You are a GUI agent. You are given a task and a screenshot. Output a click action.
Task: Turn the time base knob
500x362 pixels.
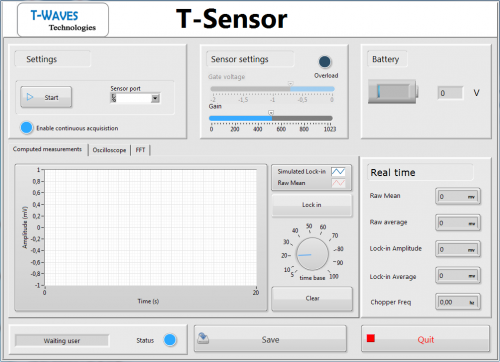coord(312,254)
